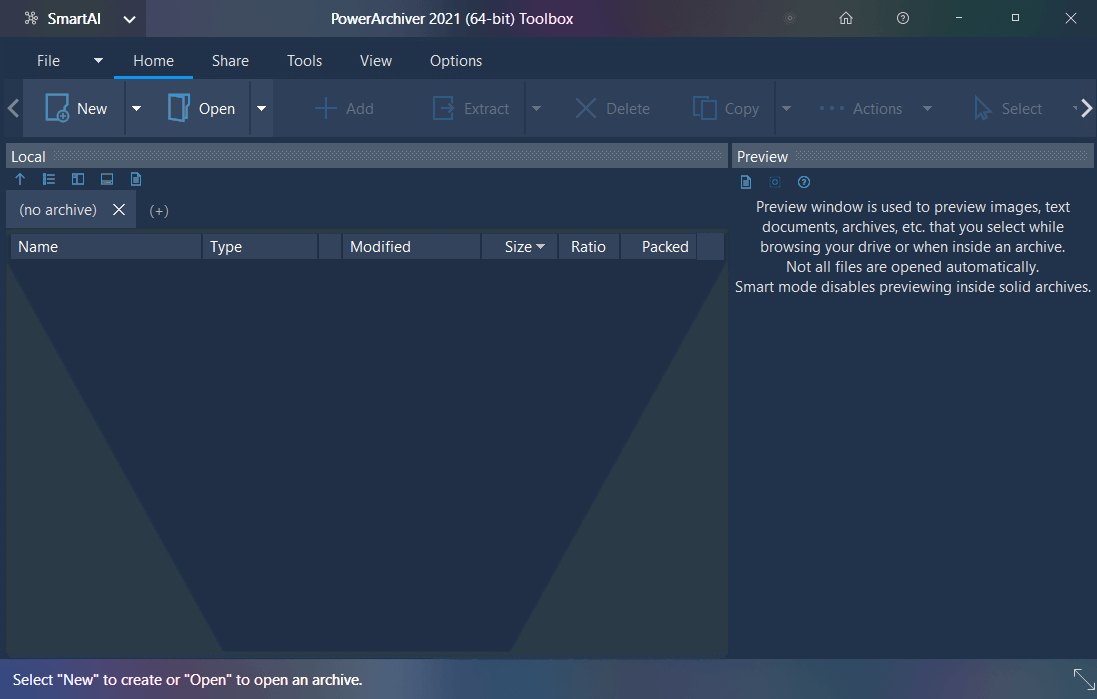Click the resize arrows icon in status bar
Image resolution: width=1097 pixels, height=699 pixels.
(x=1084, y=679)
